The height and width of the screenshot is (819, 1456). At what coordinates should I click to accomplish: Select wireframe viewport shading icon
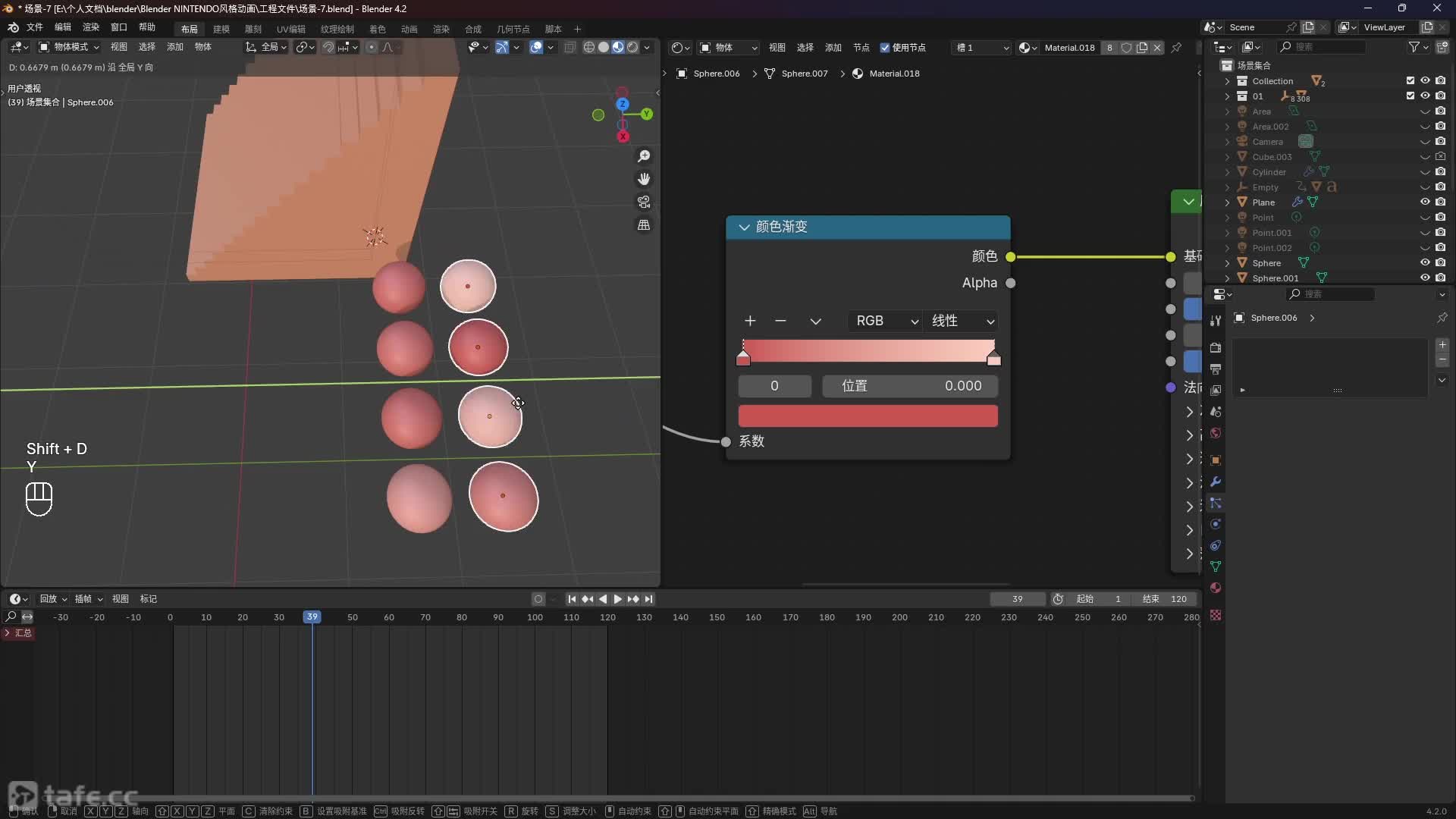point(588,47)
